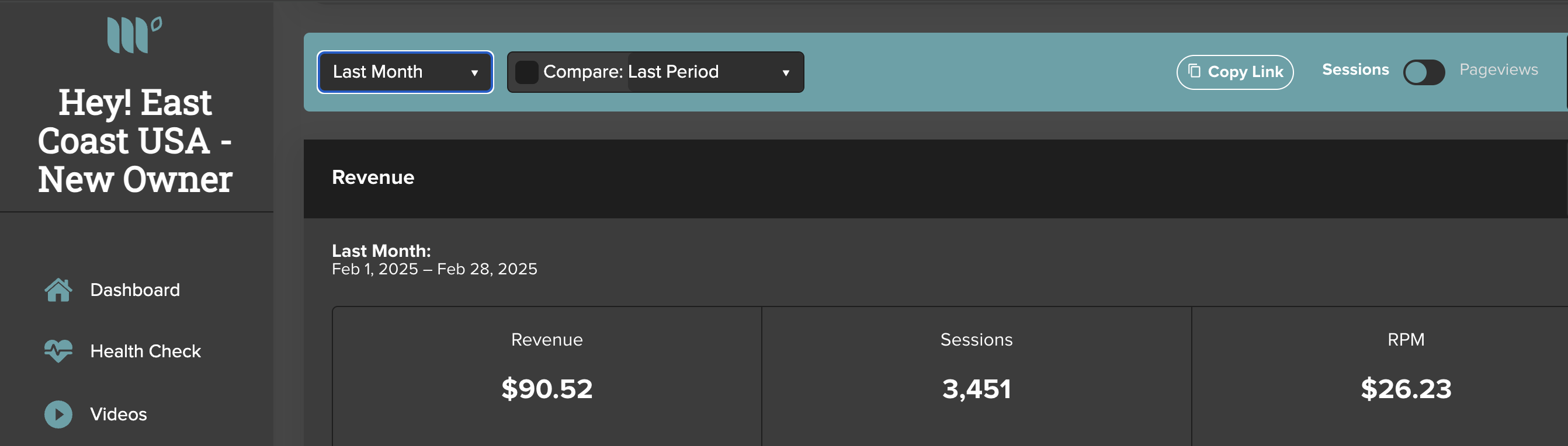The height and width of the screenshot is (446, 1568).
Task: Click the Sessions 3,451 stat card
Action: (x=976, y=376)
